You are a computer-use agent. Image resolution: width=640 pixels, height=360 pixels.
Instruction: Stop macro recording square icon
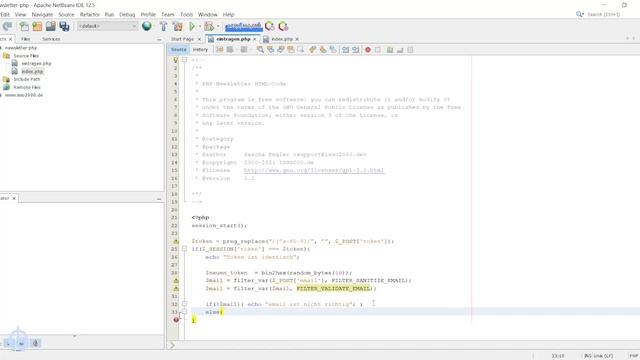point(378,50)
